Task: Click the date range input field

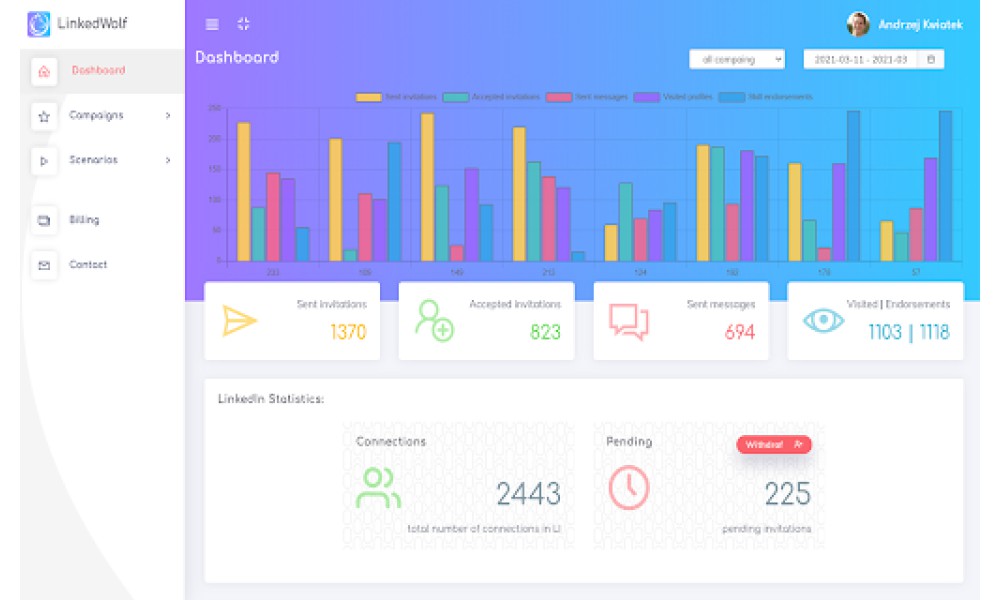Action: (860, 59)
